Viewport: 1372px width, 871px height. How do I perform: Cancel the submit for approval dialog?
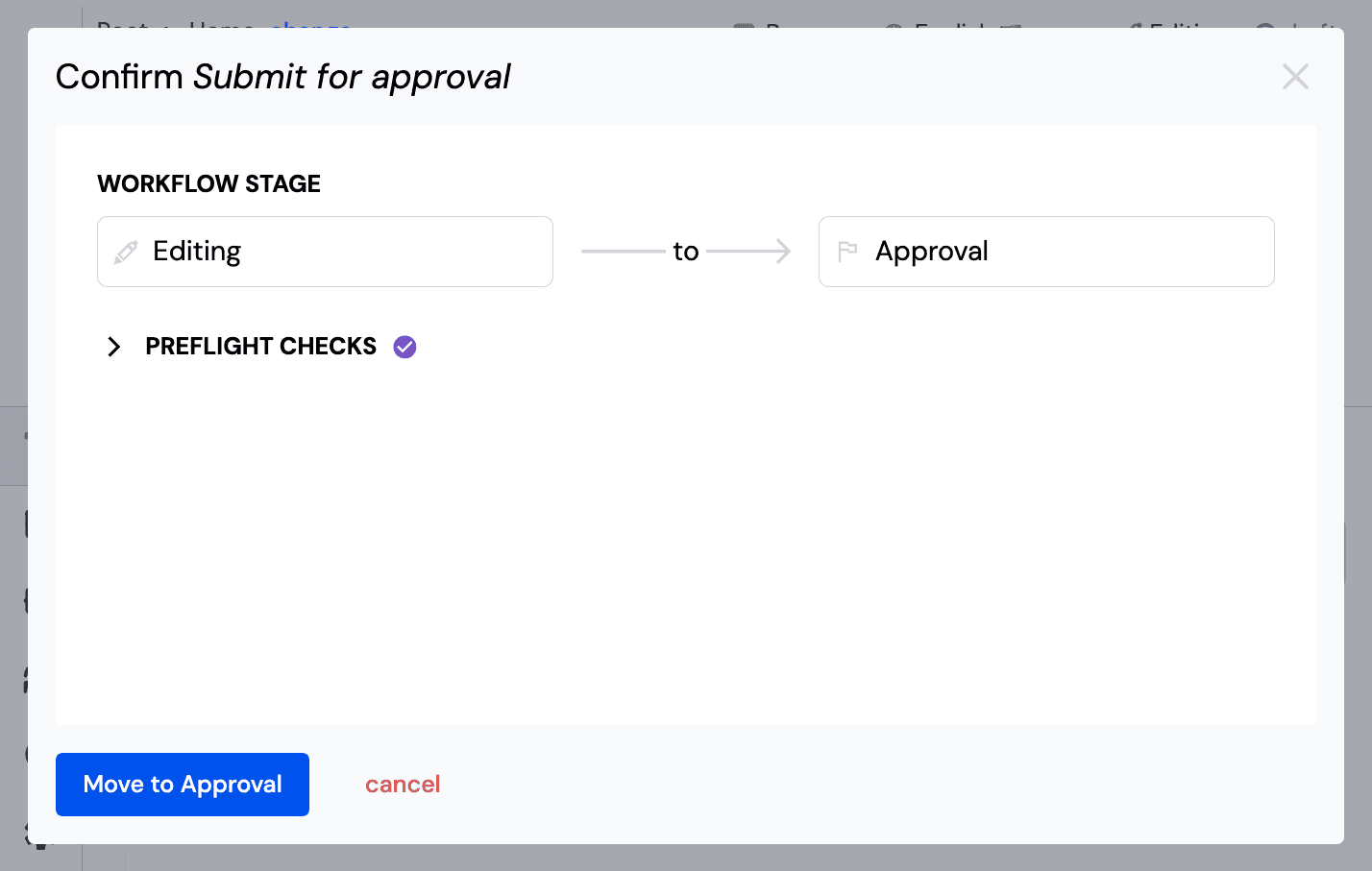(403, 785)
